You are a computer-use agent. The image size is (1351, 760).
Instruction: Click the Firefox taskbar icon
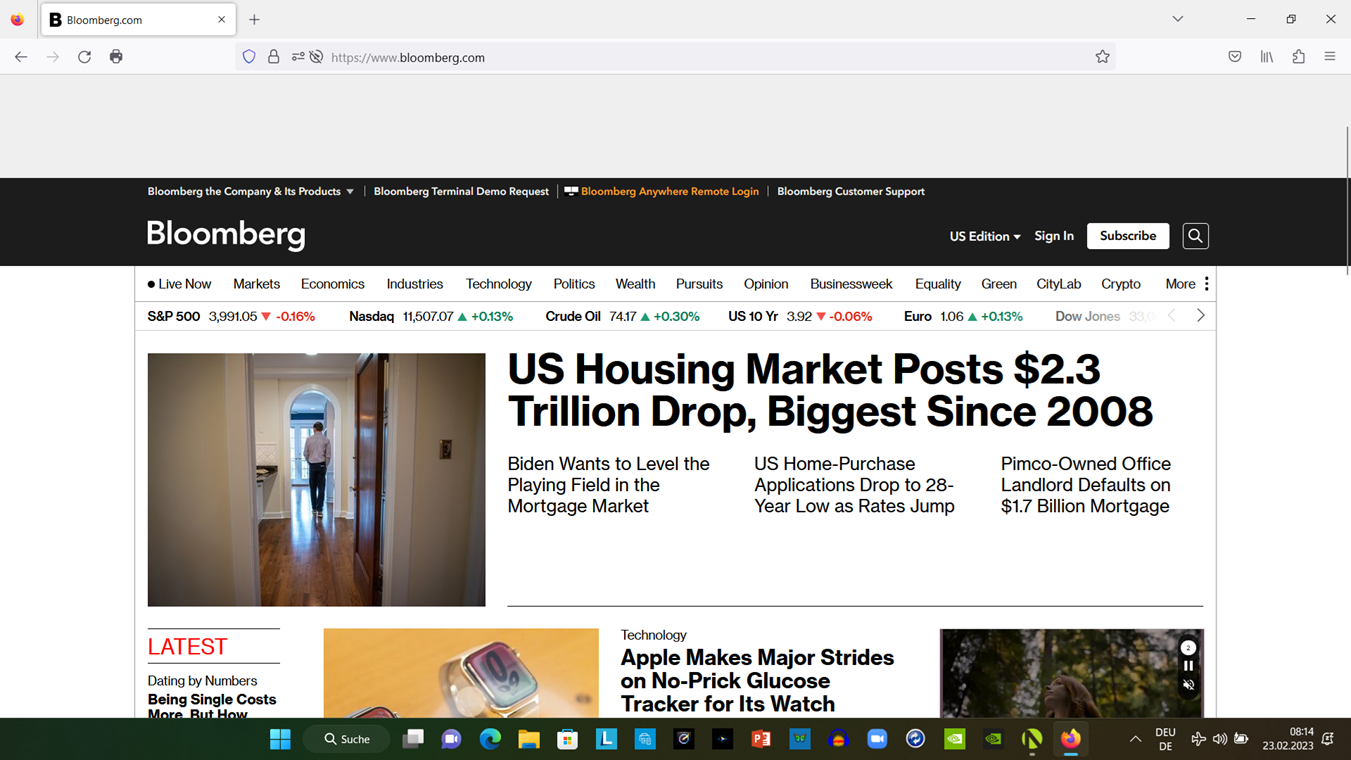(x=1071, y=739)
